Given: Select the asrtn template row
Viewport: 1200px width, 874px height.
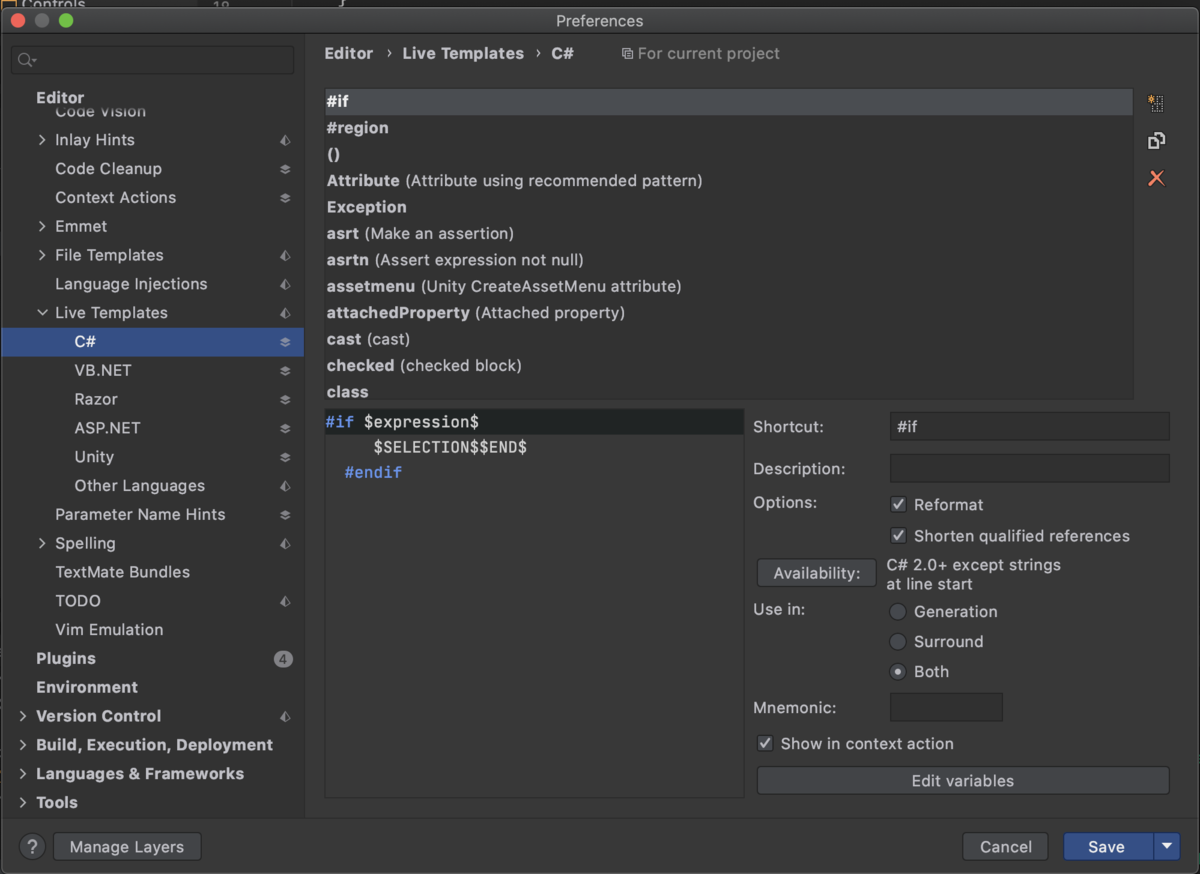Looking at the screenshot, I should [729, 260].
